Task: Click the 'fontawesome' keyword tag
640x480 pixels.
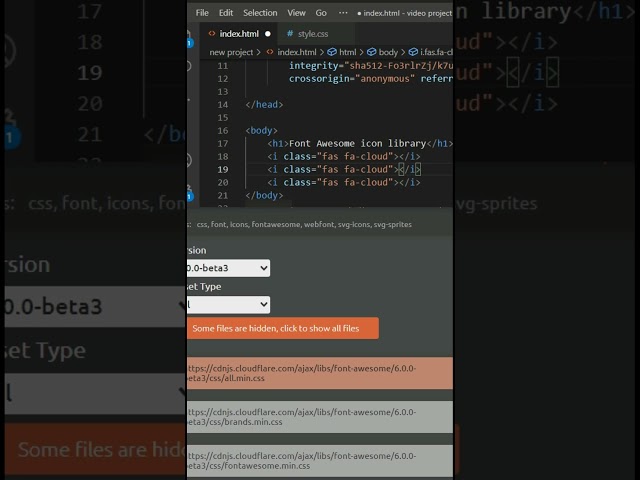Action: point(276,224)
